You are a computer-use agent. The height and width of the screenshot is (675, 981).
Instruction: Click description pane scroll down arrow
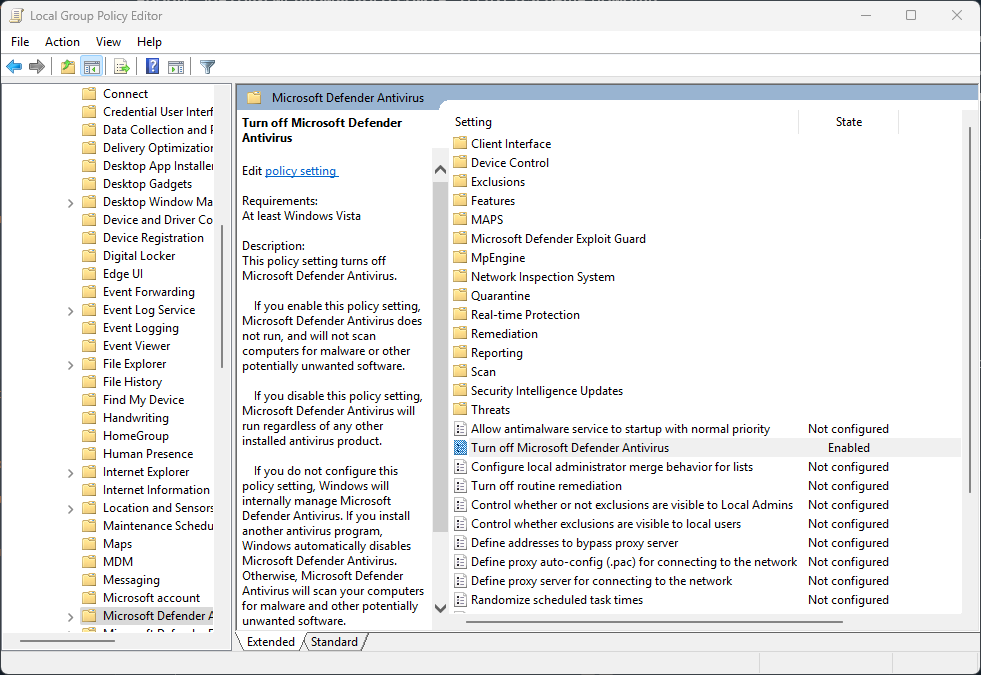[x=440, y=608]
